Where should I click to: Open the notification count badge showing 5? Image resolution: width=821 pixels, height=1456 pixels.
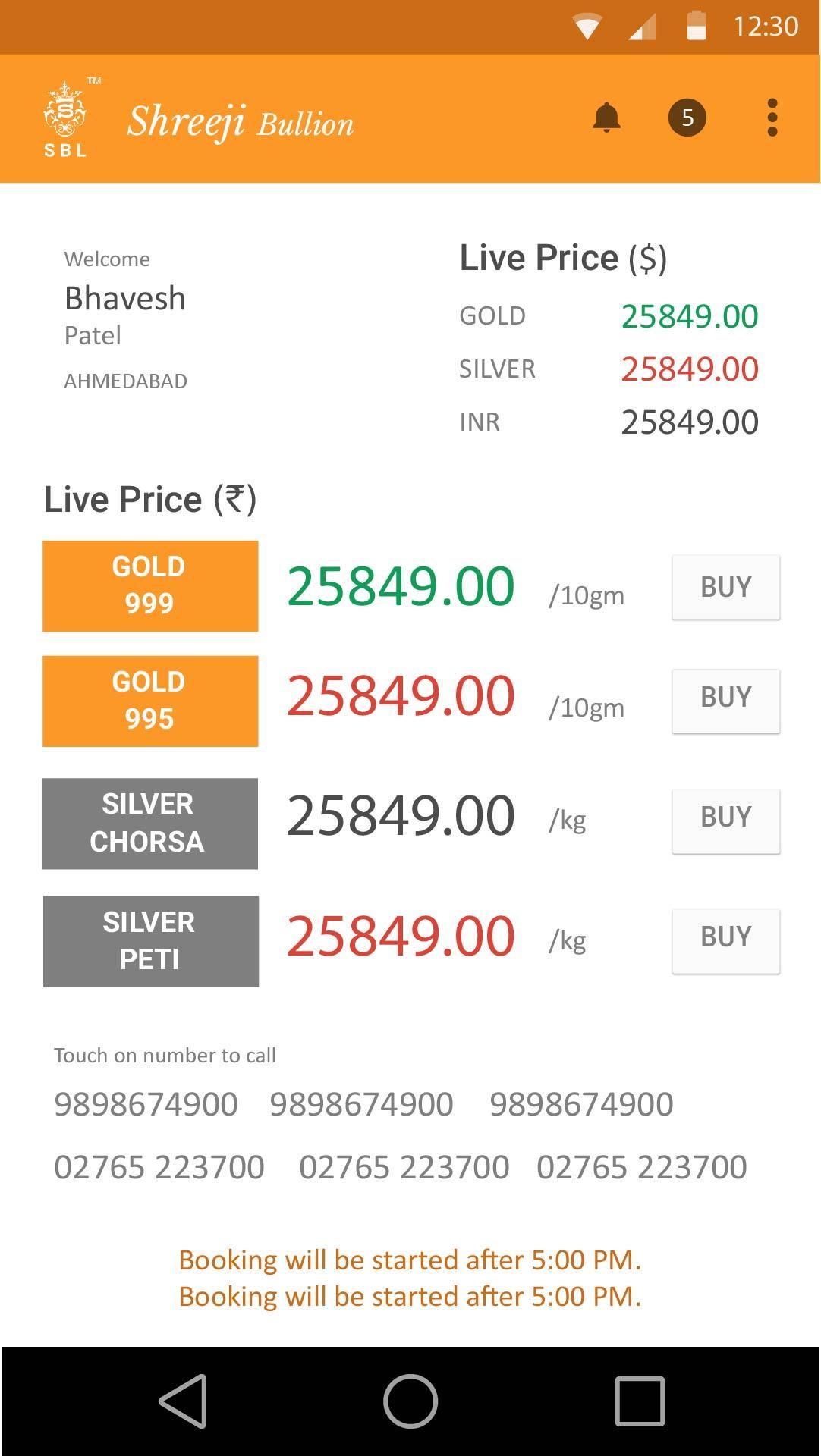(x=687, y=118)
